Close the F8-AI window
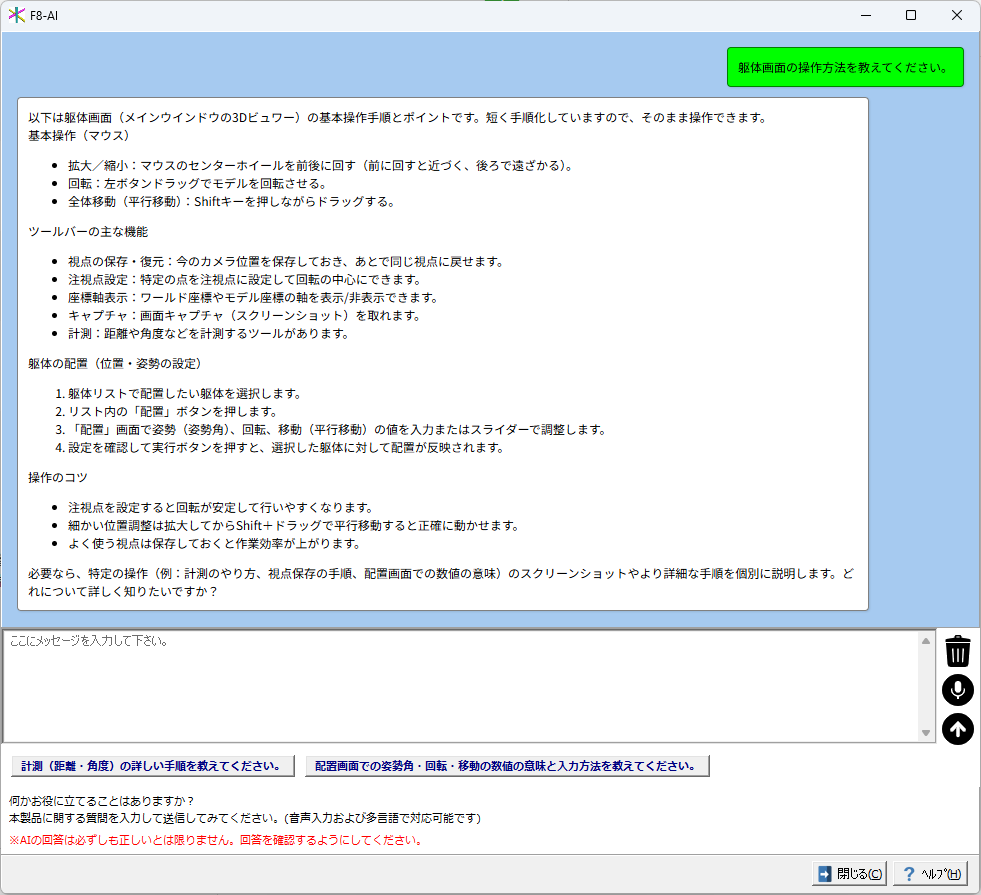The width and height of the screenshot is (981, 895). tap(957, 16)
